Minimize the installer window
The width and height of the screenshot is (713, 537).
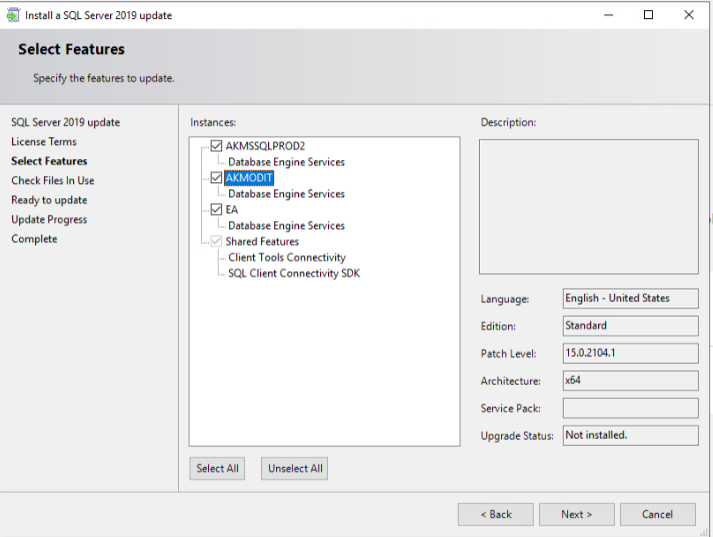(x=608, y=15)
